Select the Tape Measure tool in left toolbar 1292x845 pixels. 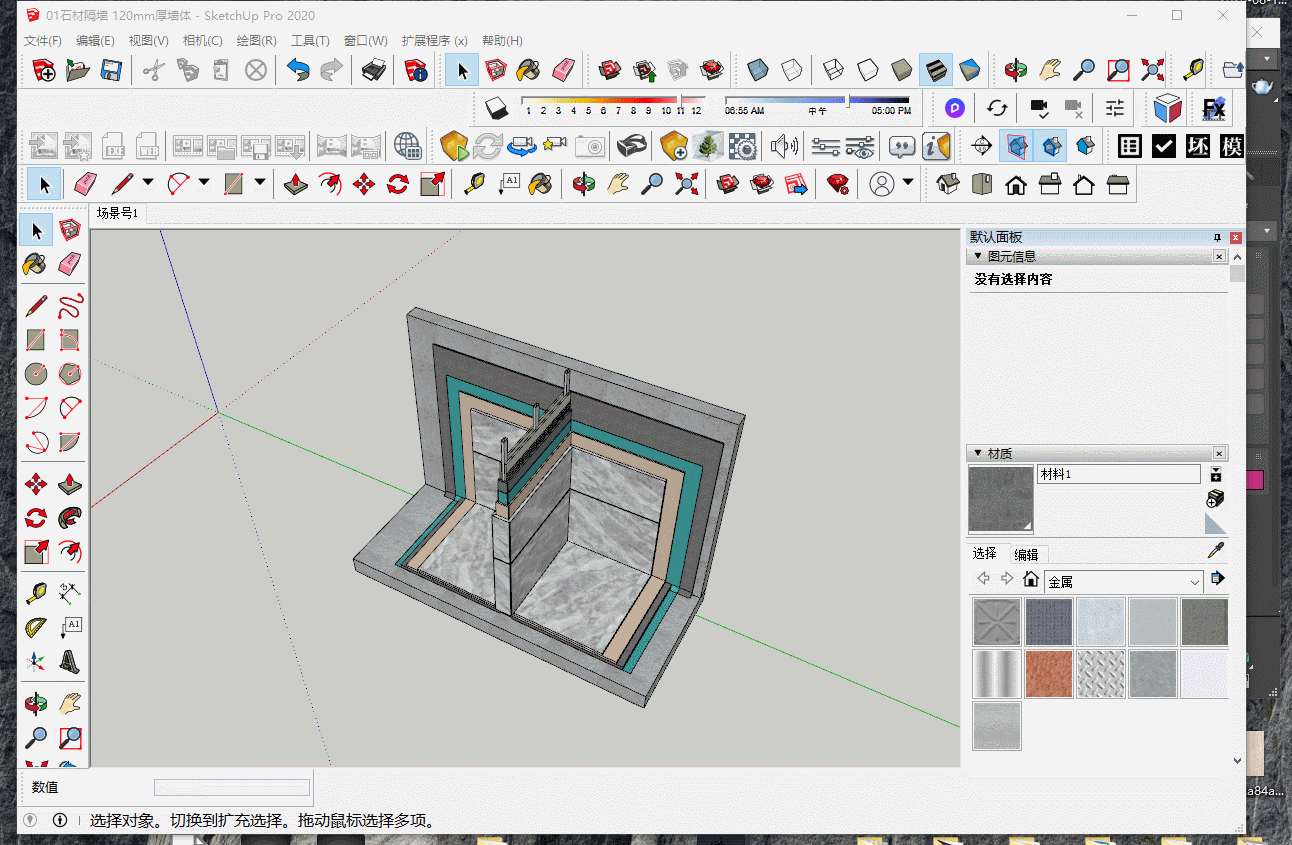click(36, 593)
